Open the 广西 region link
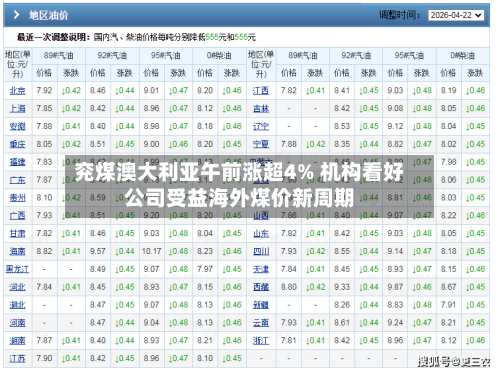 point(18,216)
